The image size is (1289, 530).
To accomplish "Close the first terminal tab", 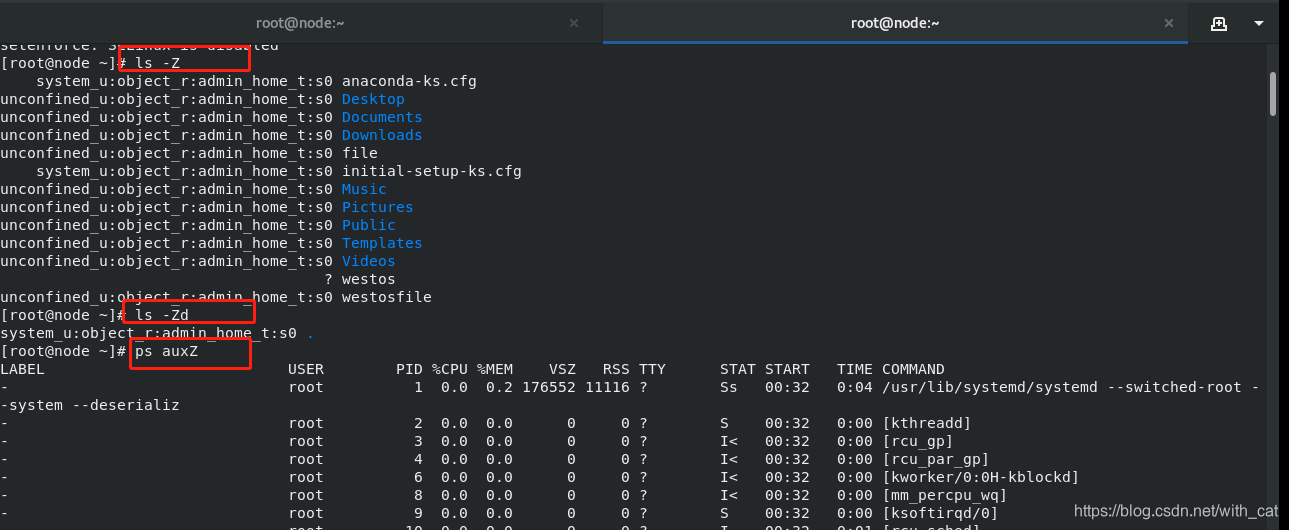I will tap(573, 23).
